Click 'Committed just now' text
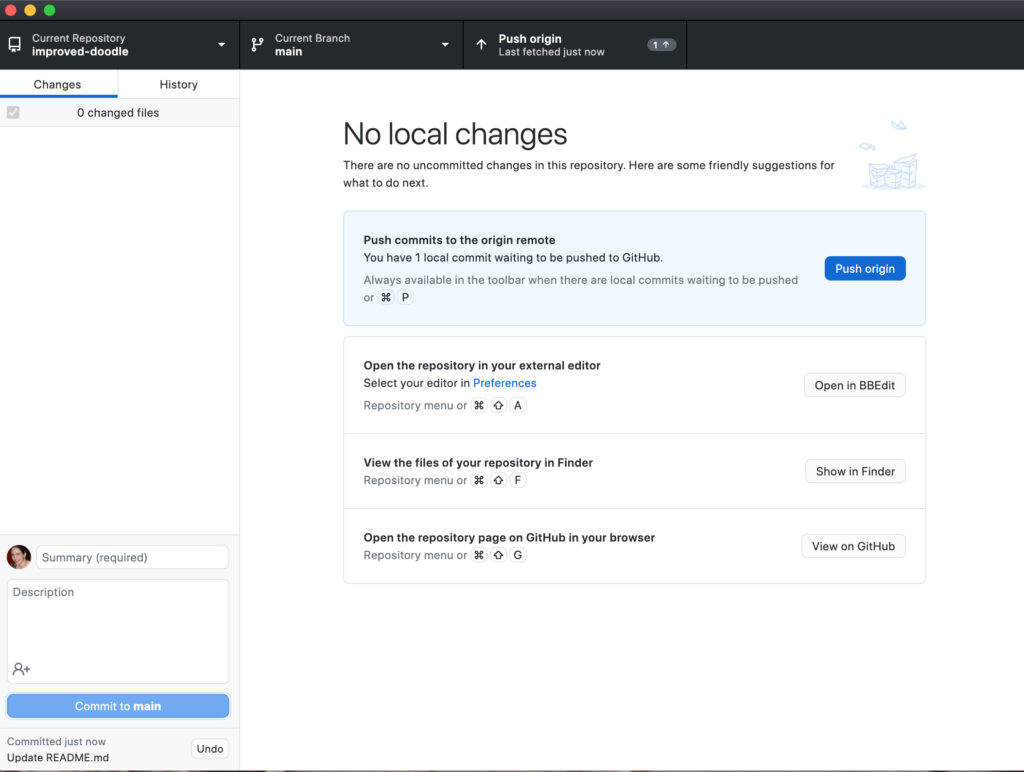This screenshot has height=772, width=1024. pyautogui.click(x=56, y=741)
